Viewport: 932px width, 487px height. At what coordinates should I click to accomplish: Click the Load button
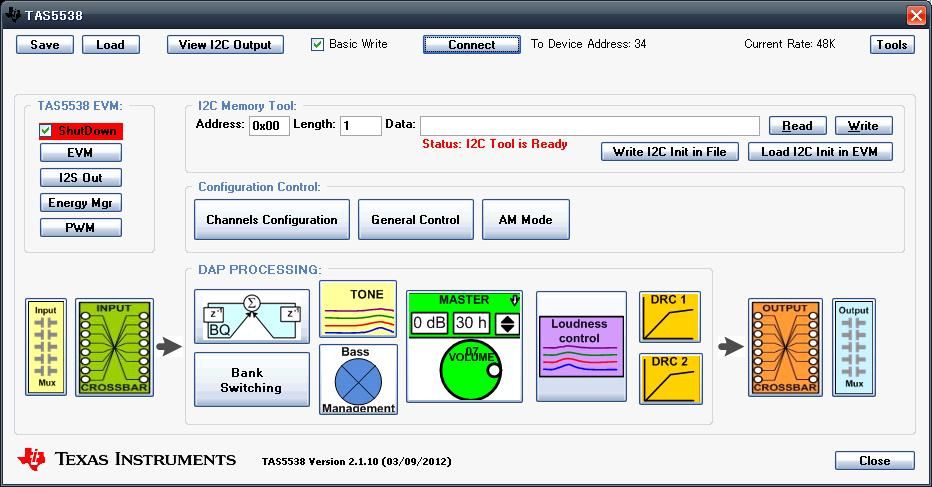(x=111, y=45)
